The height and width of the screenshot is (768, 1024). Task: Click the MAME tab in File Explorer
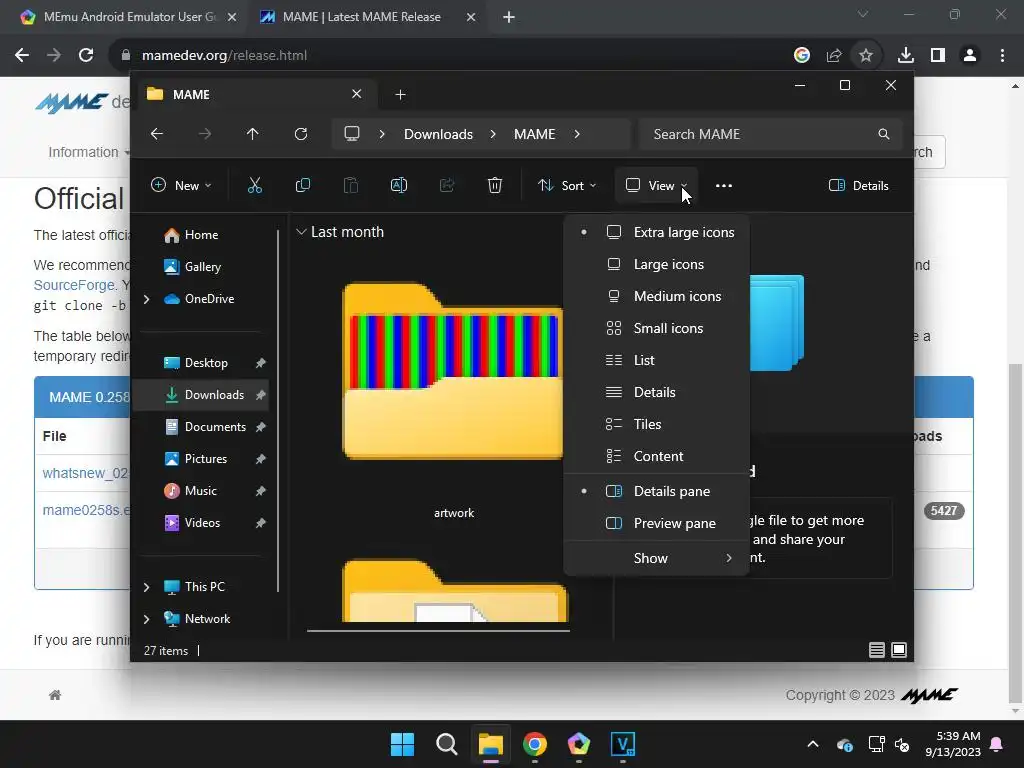tap(255, 95)
